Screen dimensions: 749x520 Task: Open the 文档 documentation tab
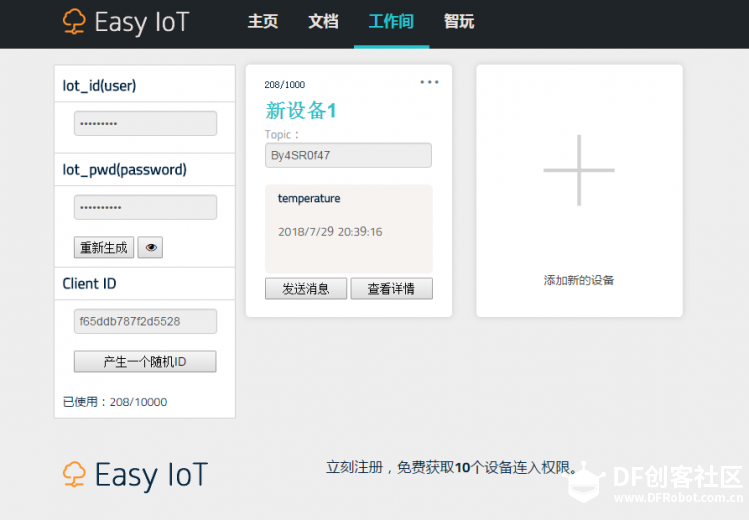click(x=323, y=21)
